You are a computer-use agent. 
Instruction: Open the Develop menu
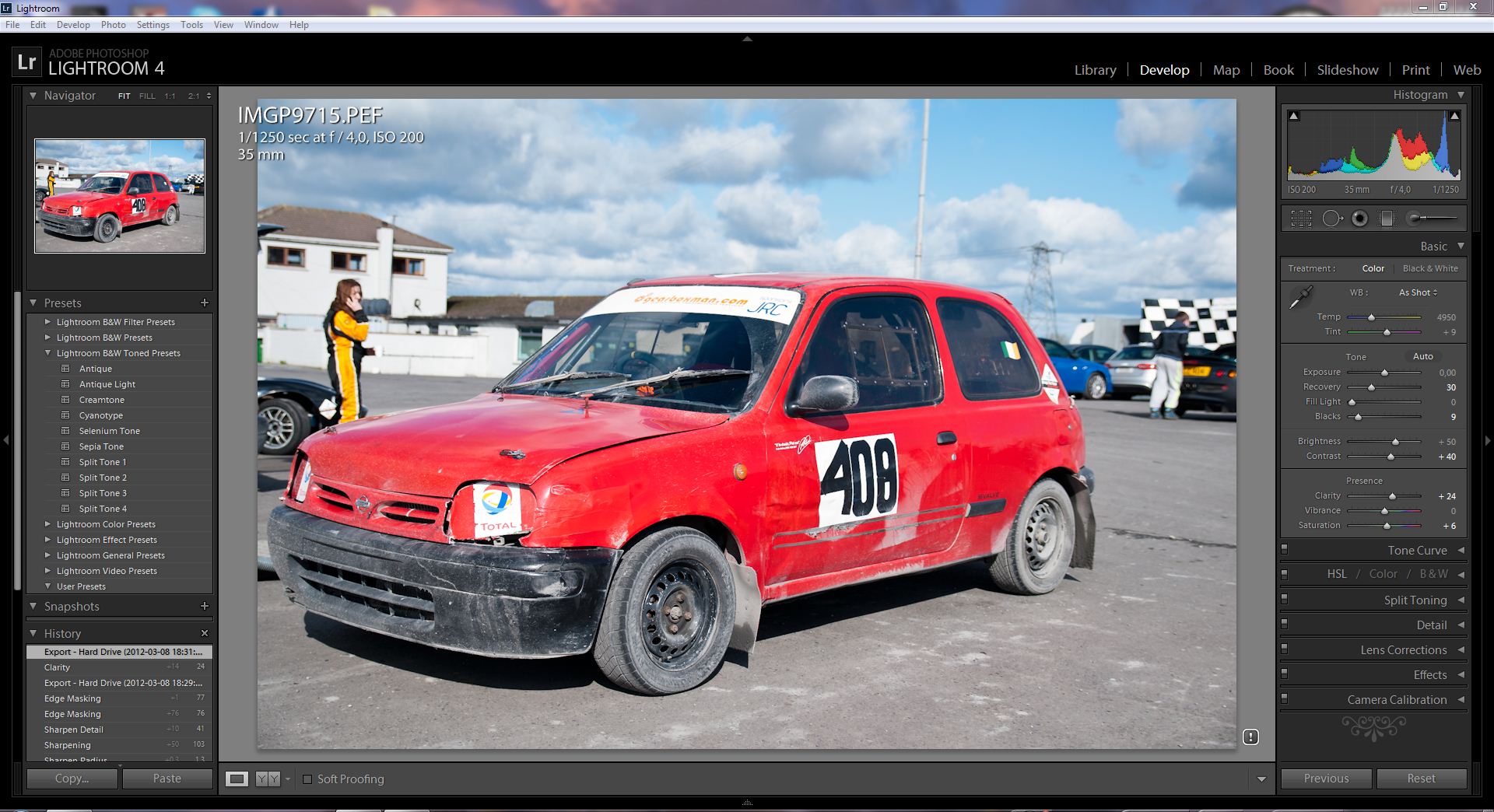73,25
